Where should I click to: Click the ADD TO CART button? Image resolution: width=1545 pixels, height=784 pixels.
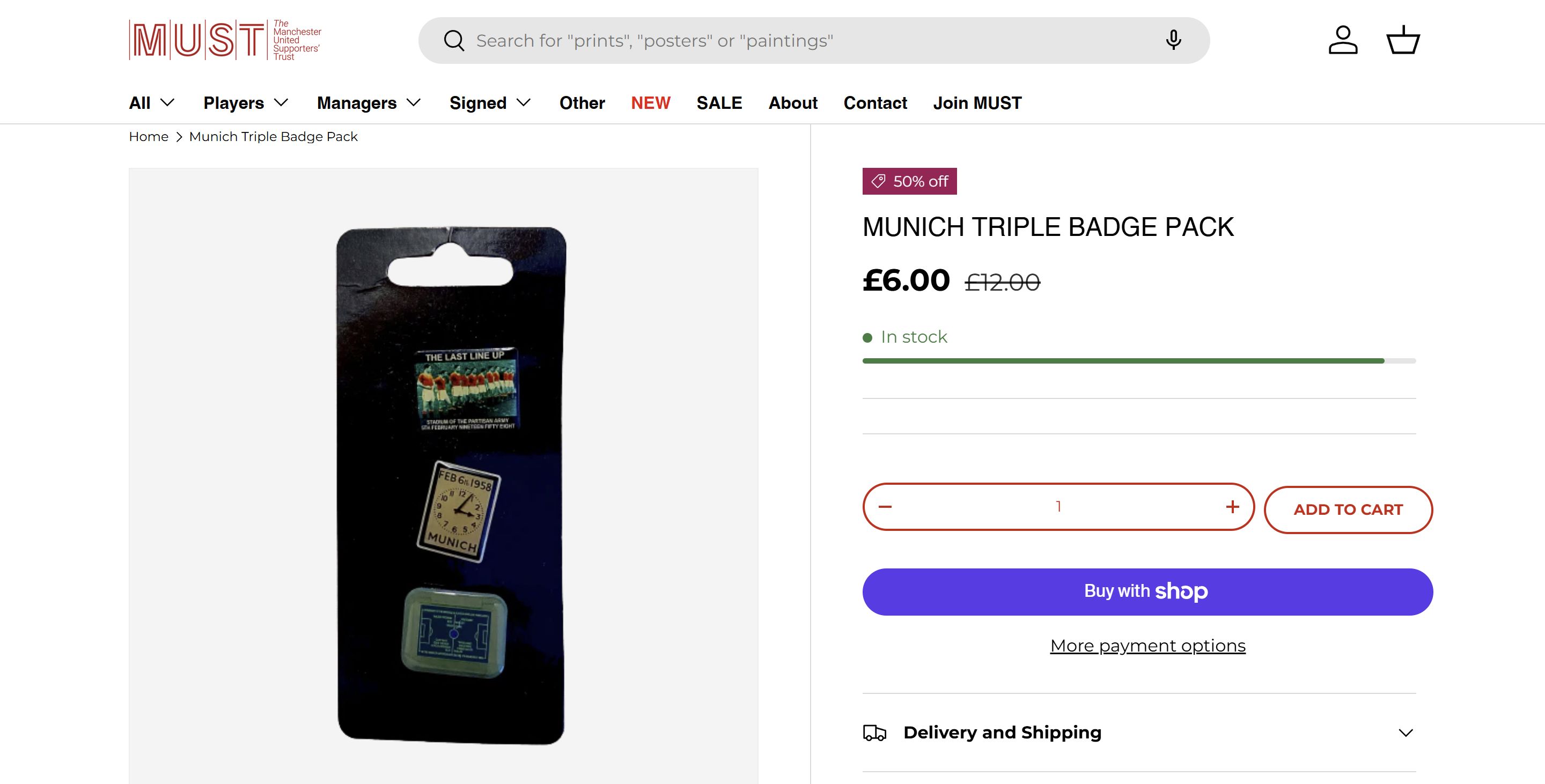pos(1348,509)
